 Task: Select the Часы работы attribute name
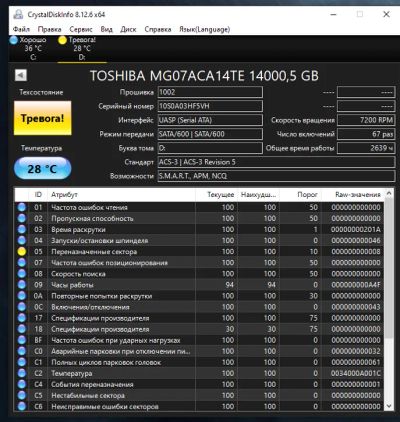72,285
